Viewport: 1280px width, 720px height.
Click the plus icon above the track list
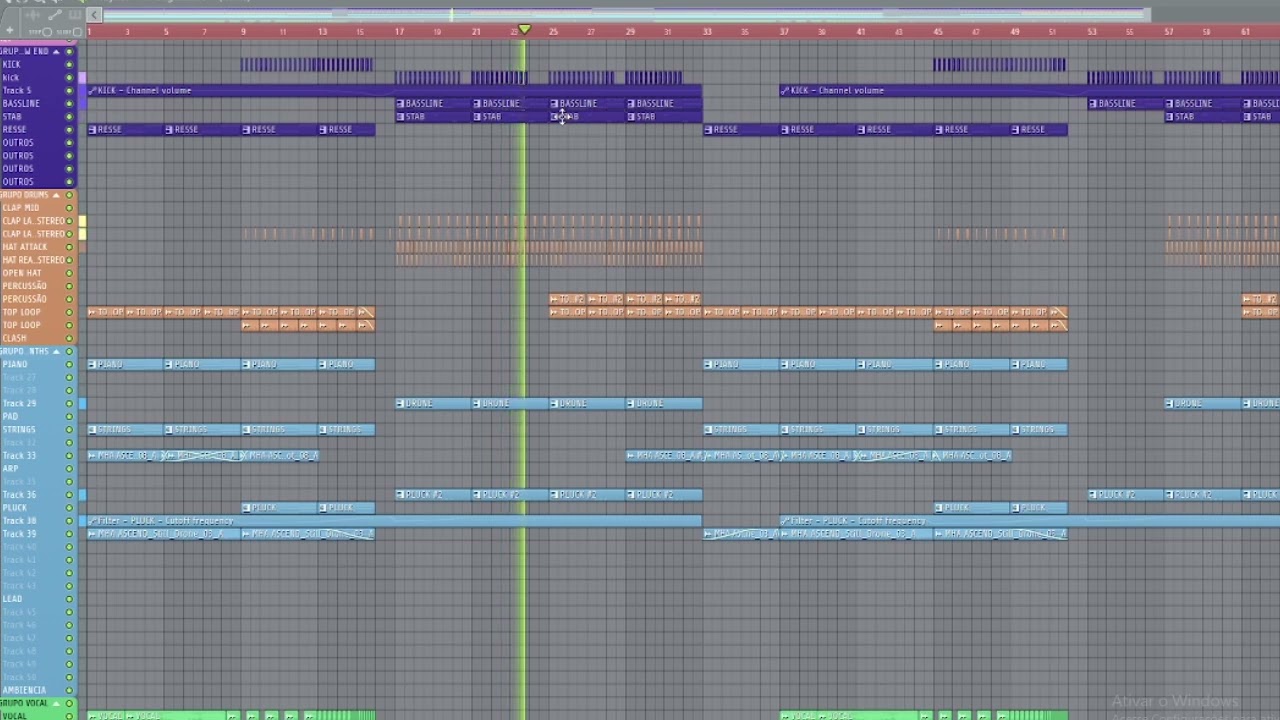(x=10, y=30)
